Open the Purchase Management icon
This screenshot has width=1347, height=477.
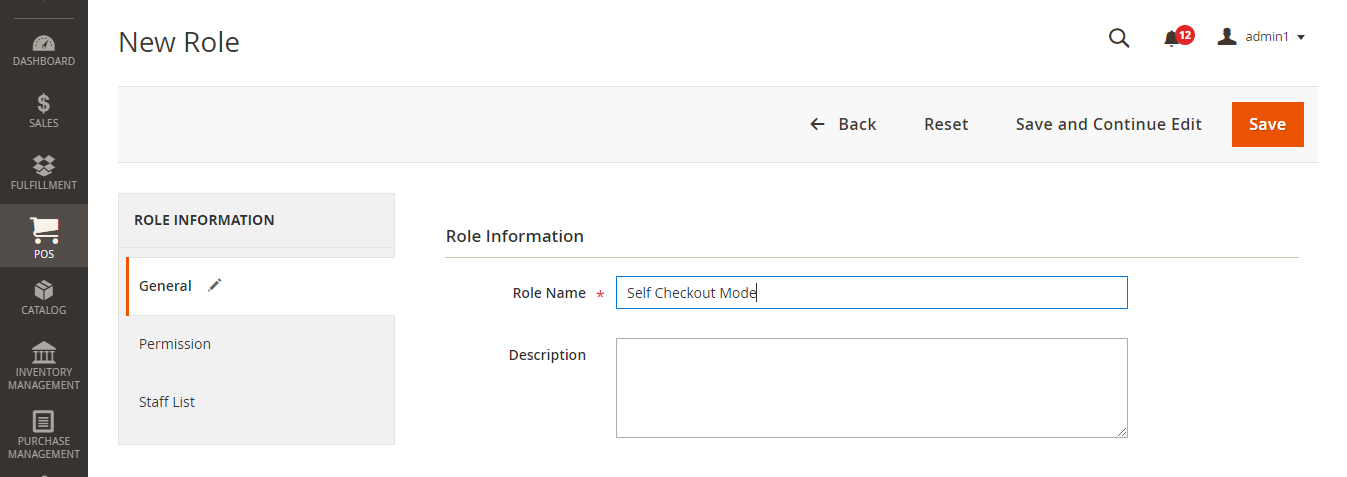point(43,422)
